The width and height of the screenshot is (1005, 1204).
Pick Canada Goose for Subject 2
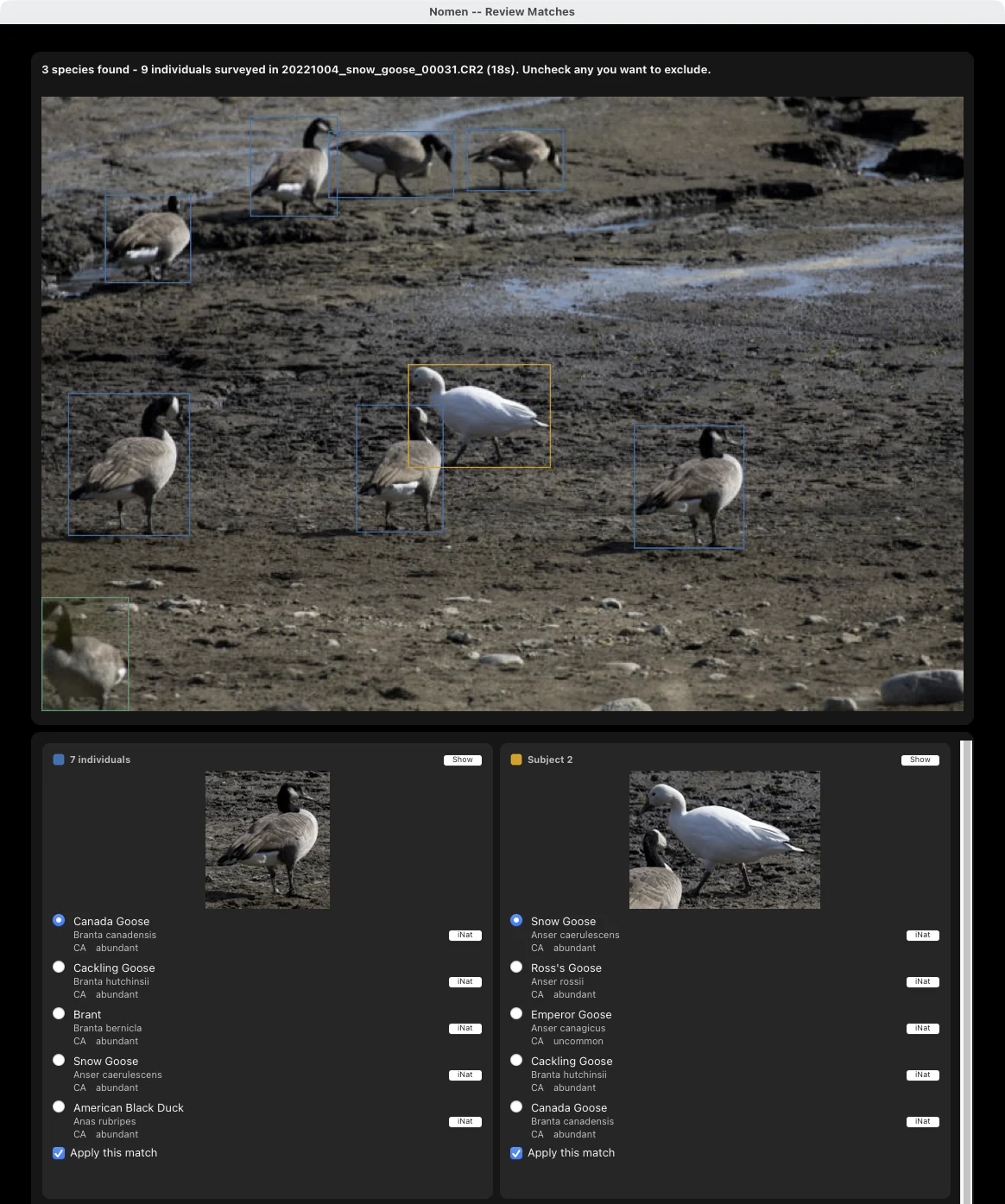click(516, 1106)
